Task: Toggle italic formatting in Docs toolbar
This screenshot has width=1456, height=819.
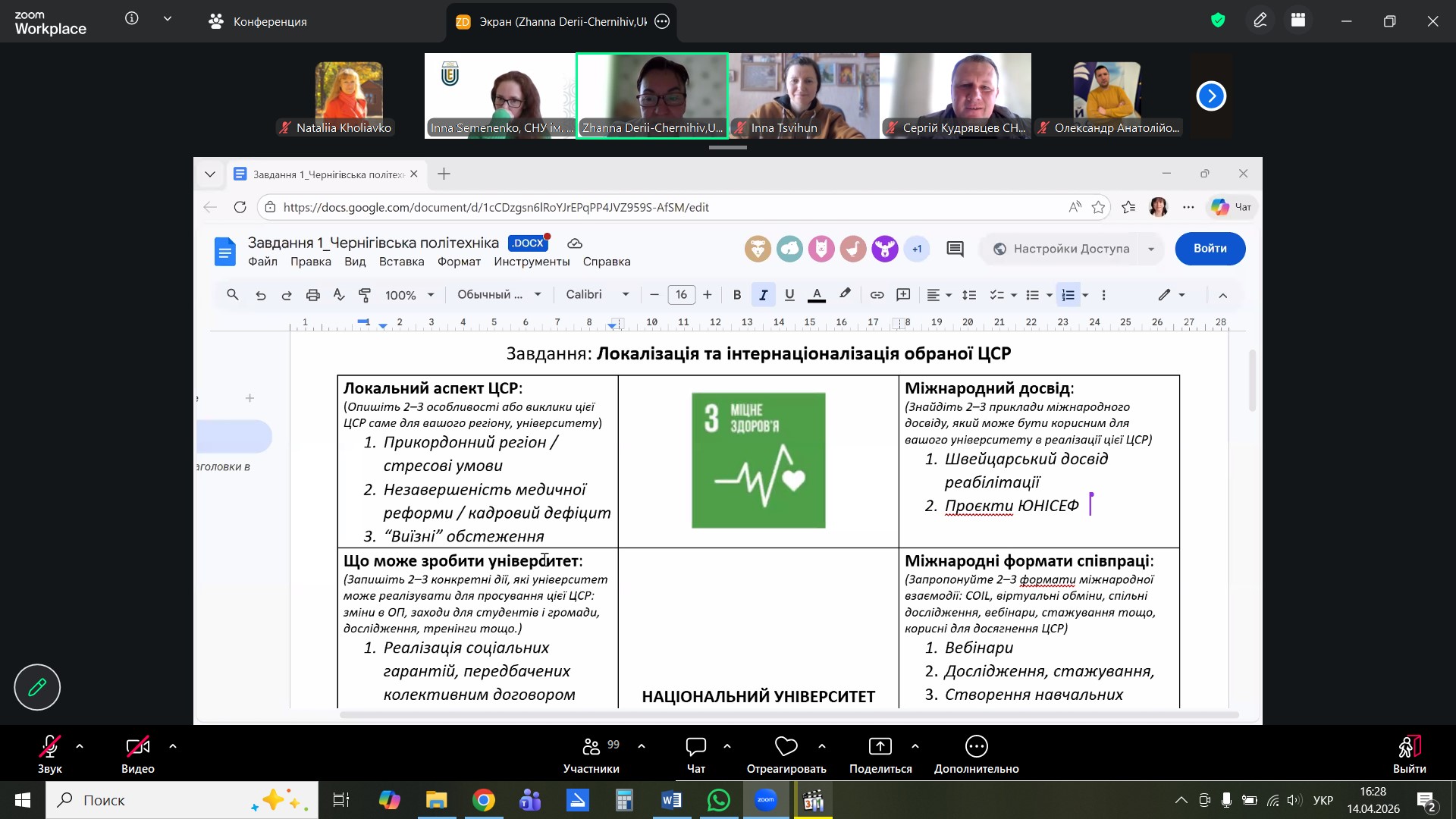Action: [763, 295]
